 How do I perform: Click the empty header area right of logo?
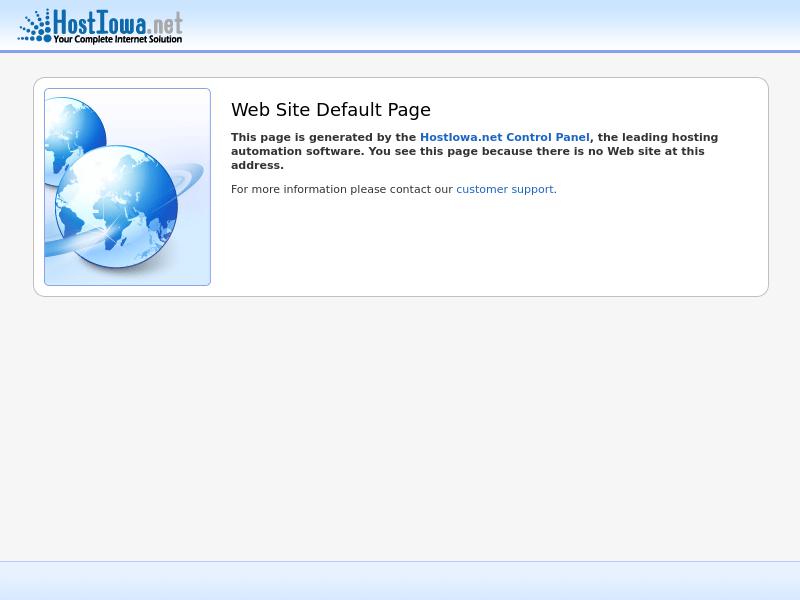coord(500,25)
